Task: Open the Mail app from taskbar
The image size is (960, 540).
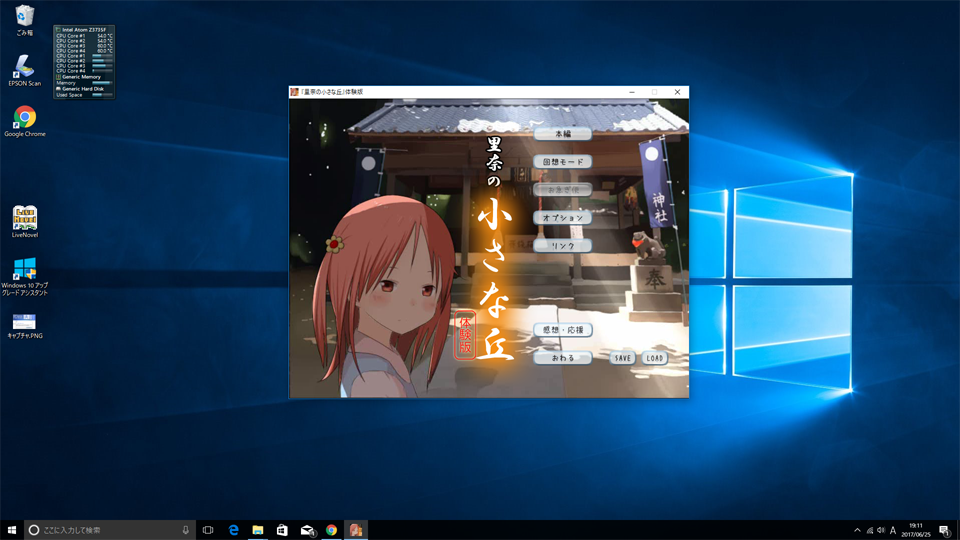Action: click(x=307, y=530)
